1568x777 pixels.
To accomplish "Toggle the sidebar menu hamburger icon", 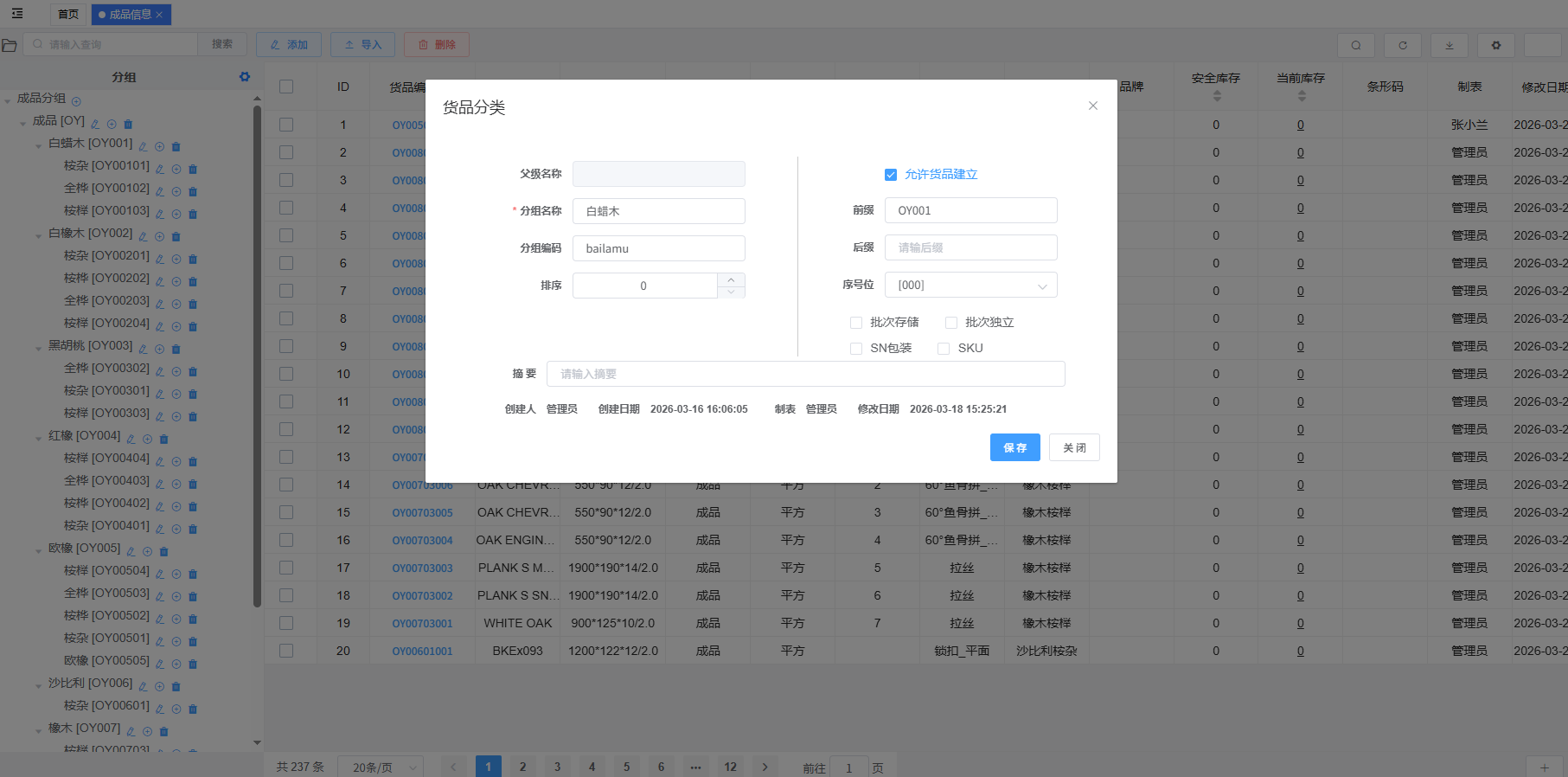I will 17,14.
